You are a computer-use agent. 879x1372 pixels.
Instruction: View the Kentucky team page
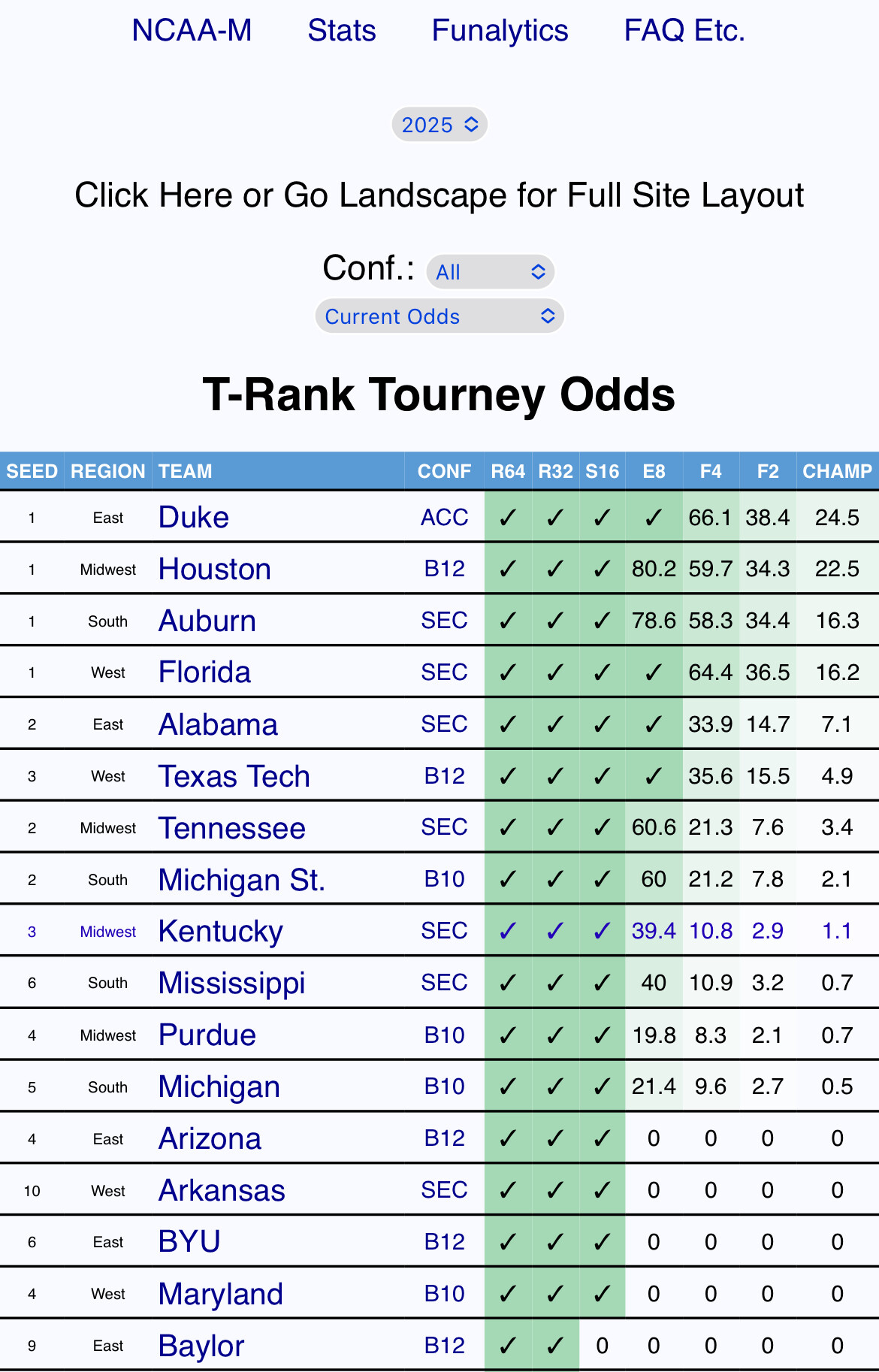click(220, 932)
